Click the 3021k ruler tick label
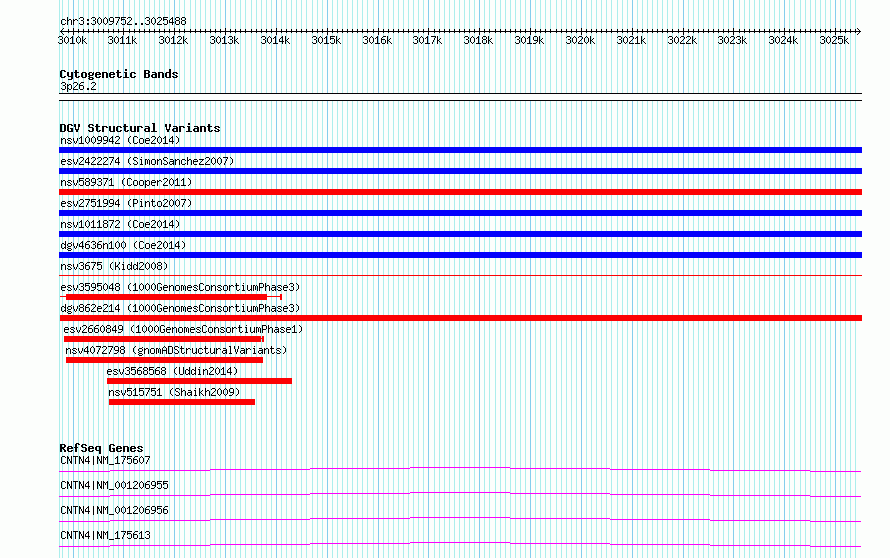 (x=631, y=40)
